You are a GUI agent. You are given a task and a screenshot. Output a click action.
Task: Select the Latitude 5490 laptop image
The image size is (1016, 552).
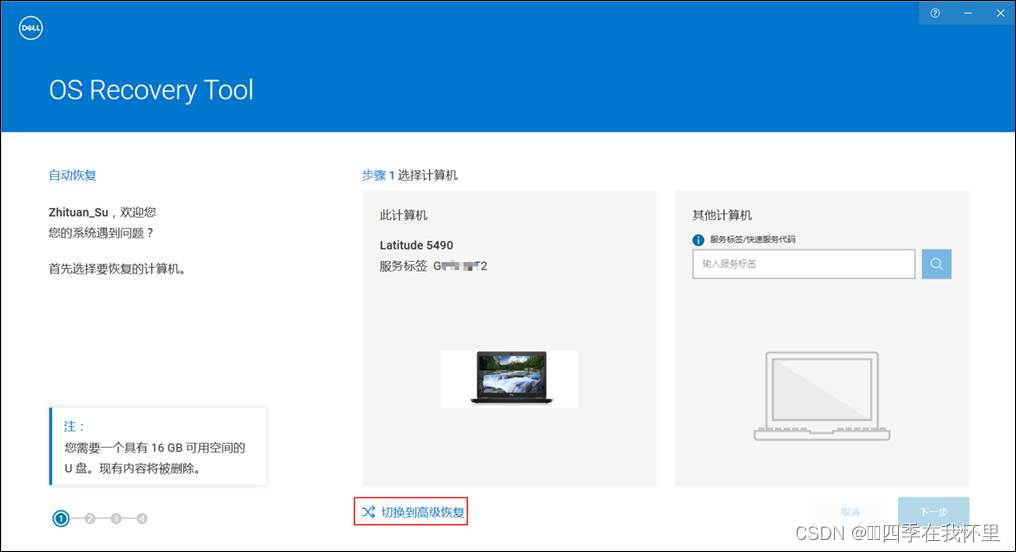(511, 378)
